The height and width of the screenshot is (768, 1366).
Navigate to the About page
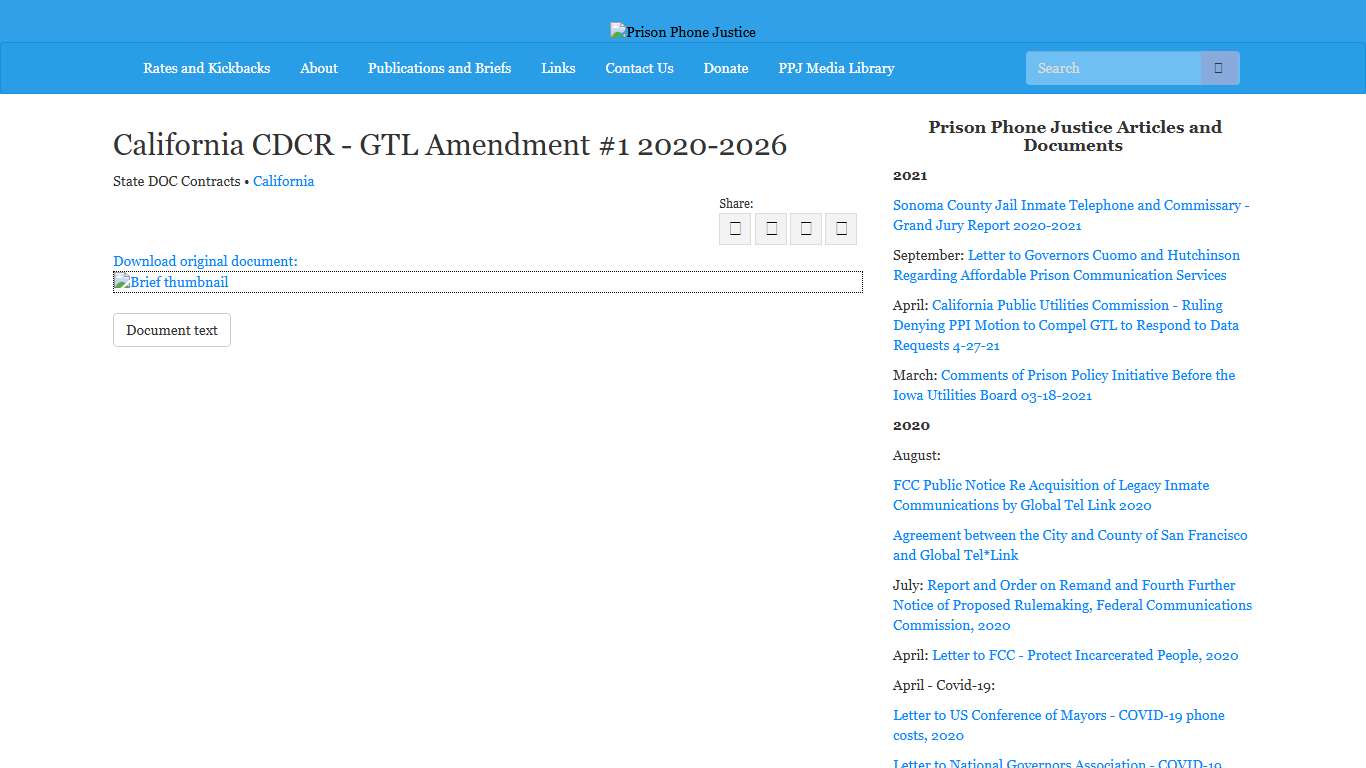point(318,68)
